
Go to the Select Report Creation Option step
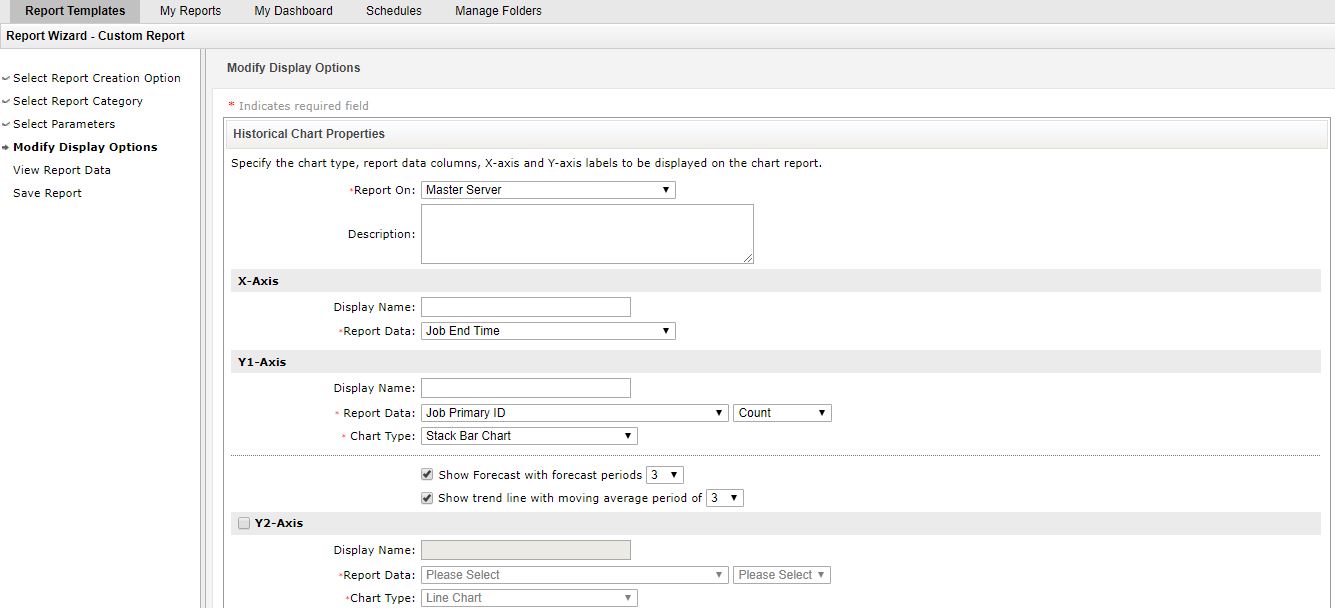click(96, 78)
